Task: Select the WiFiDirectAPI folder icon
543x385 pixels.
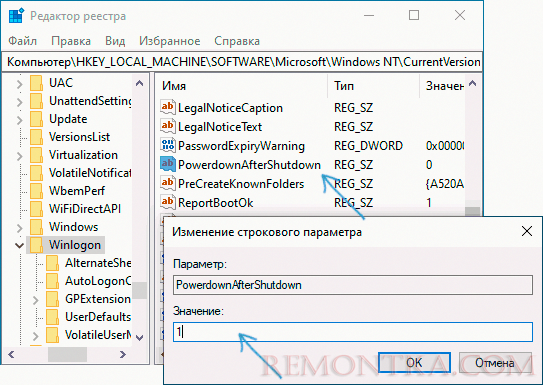Action: (36, 209)
